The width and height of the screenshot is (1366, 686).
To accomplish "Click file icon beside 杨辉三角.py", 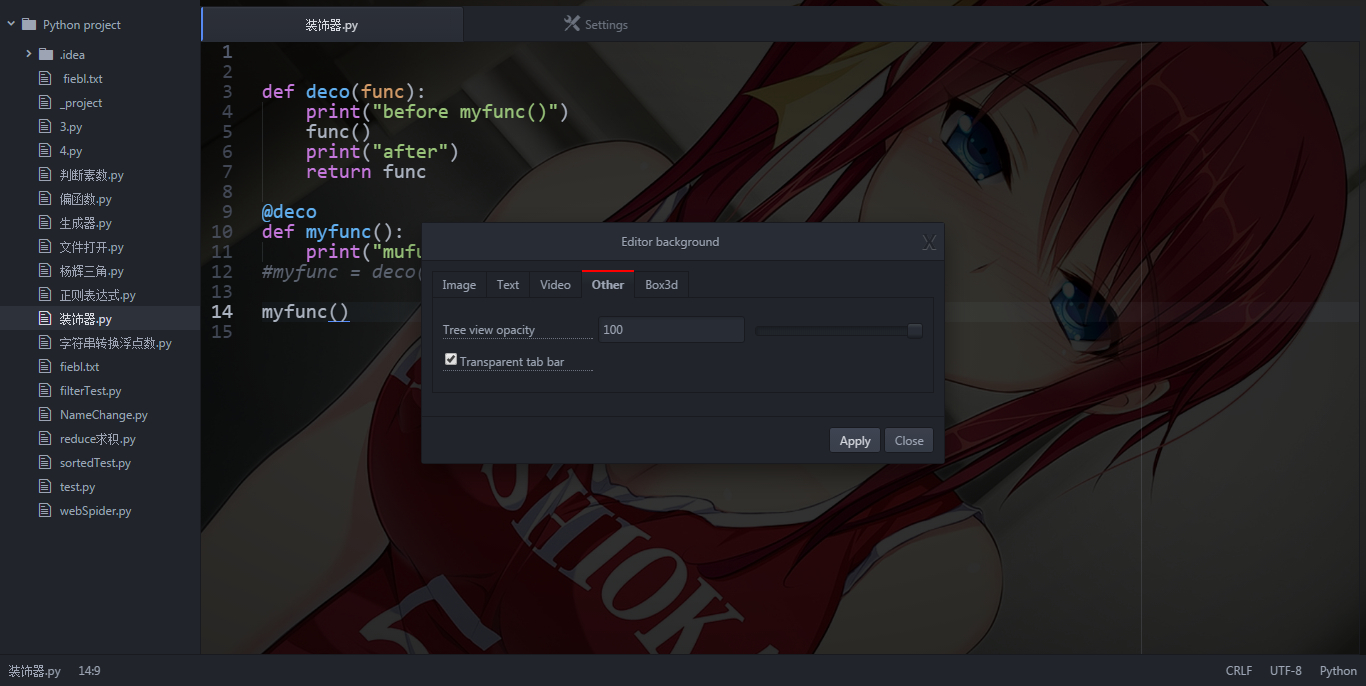I will [44, 270].
